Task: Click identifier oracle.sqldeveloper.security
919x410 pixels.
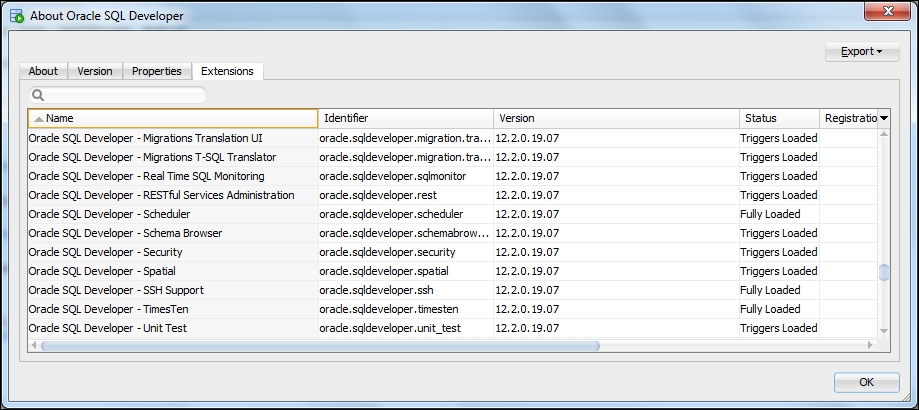Action: [387, 252]
